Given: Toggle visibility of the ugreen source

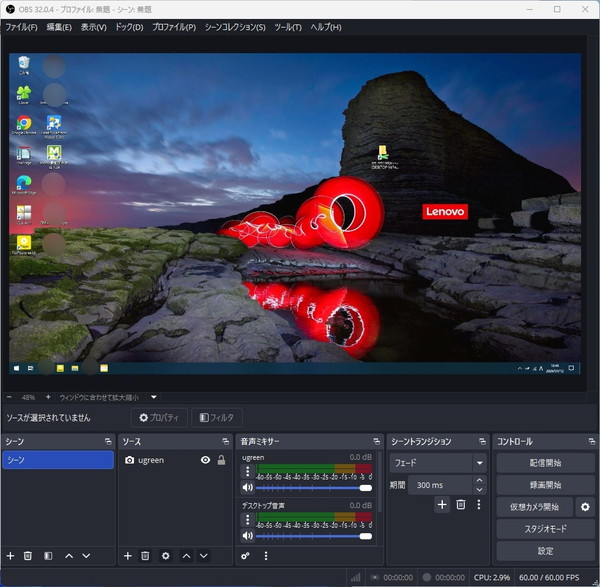Looking at the screenshot, I should [205, 460].
